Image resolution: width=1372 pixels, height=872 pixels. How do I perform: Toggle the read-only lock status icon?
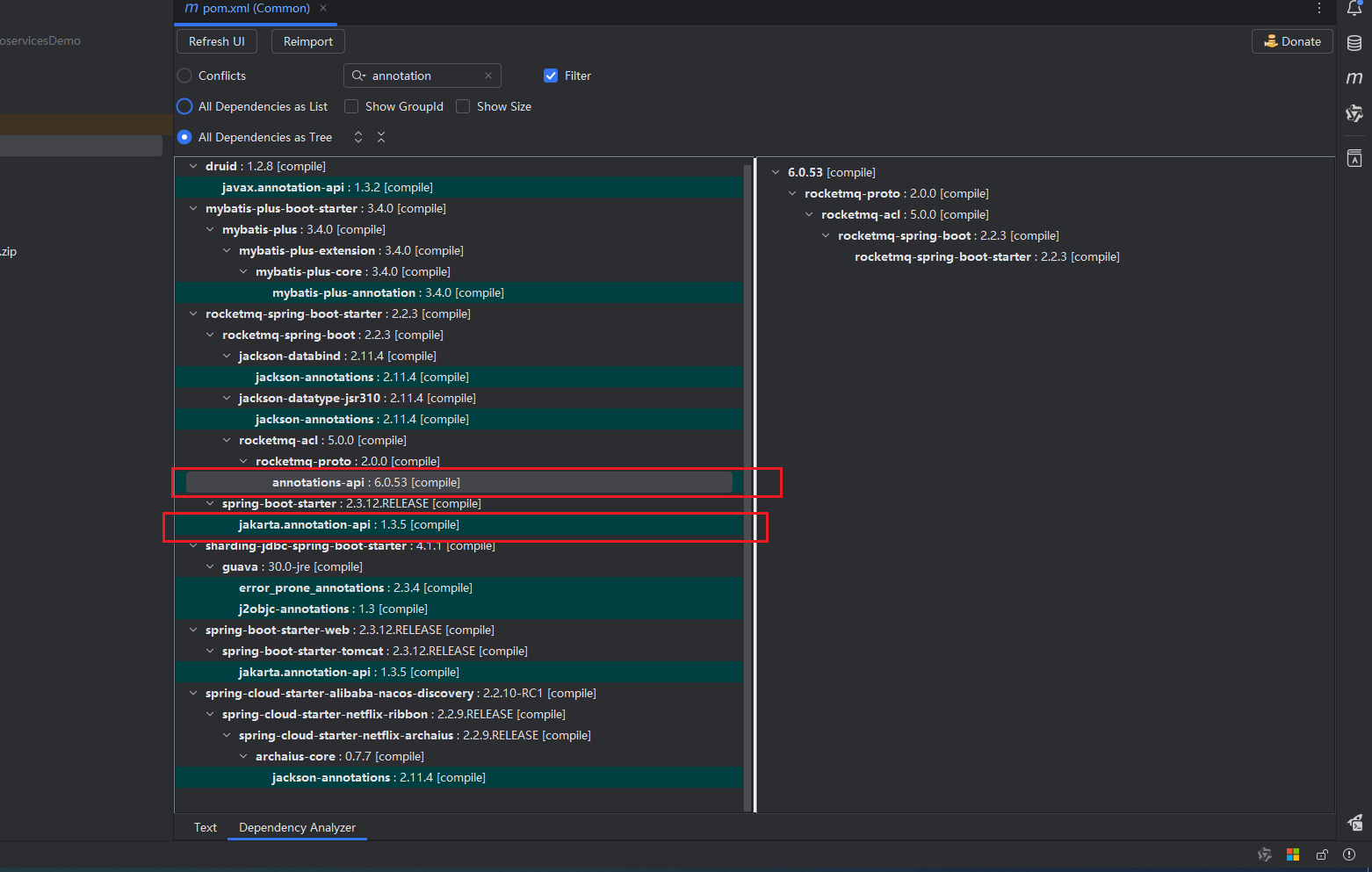(x=1321, y=854)
